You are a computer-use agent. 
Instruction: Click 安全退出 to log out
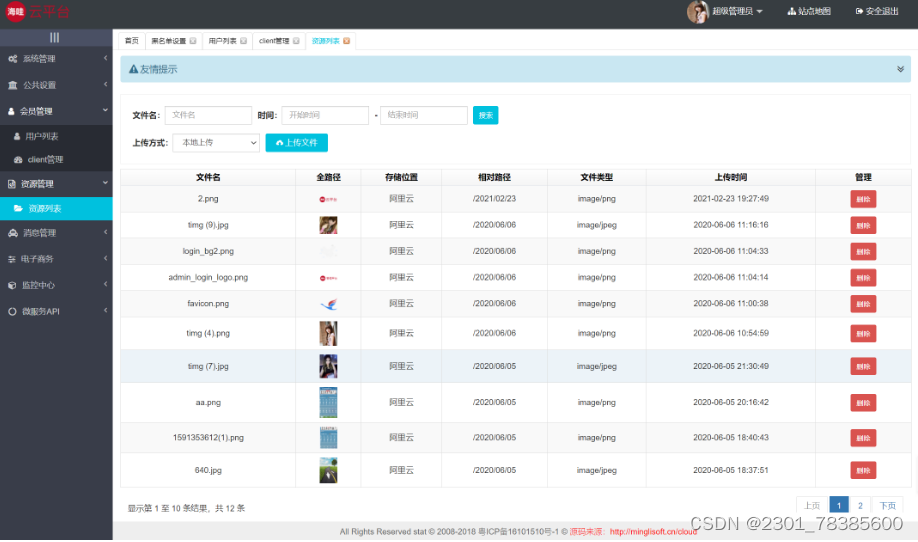click(x=877, y=12)
